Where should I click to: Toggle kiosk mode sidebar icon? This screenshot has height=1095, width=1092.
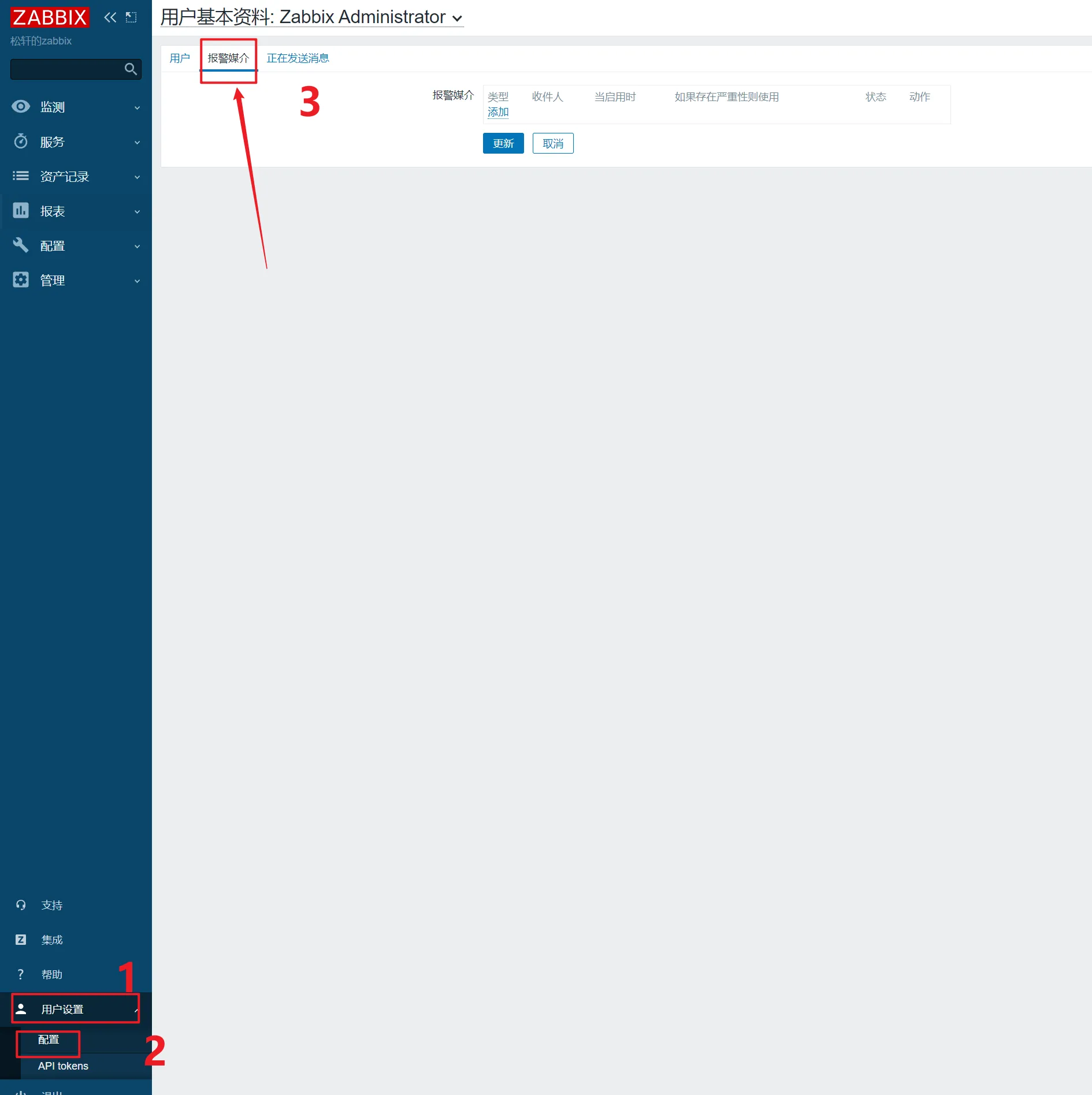131,17
